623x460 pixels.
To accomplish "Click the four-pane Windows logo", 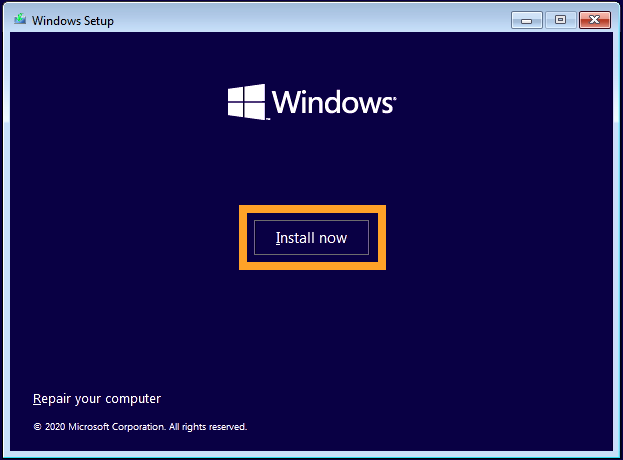I will pyautogui.click(x=246, y=102).
